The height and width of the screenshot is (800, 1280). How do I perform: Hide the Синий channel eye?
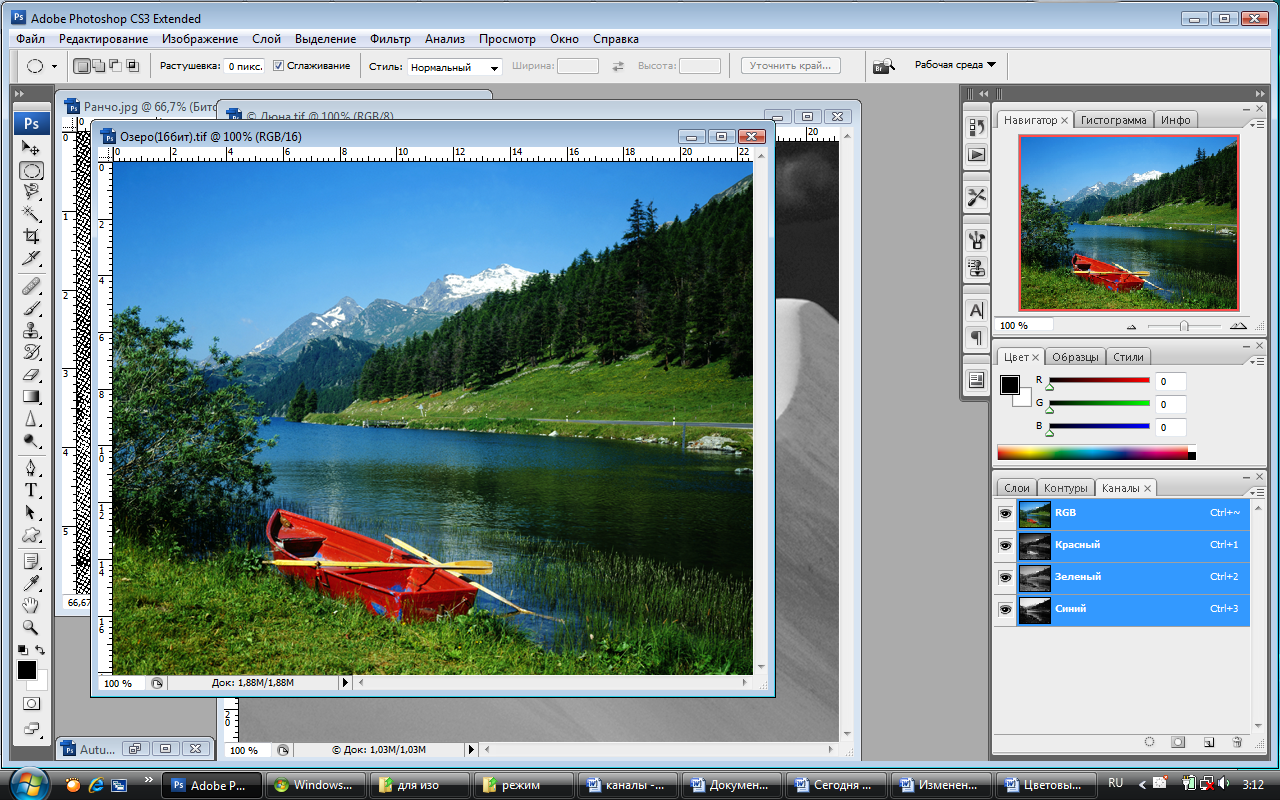click(1005, 609)
